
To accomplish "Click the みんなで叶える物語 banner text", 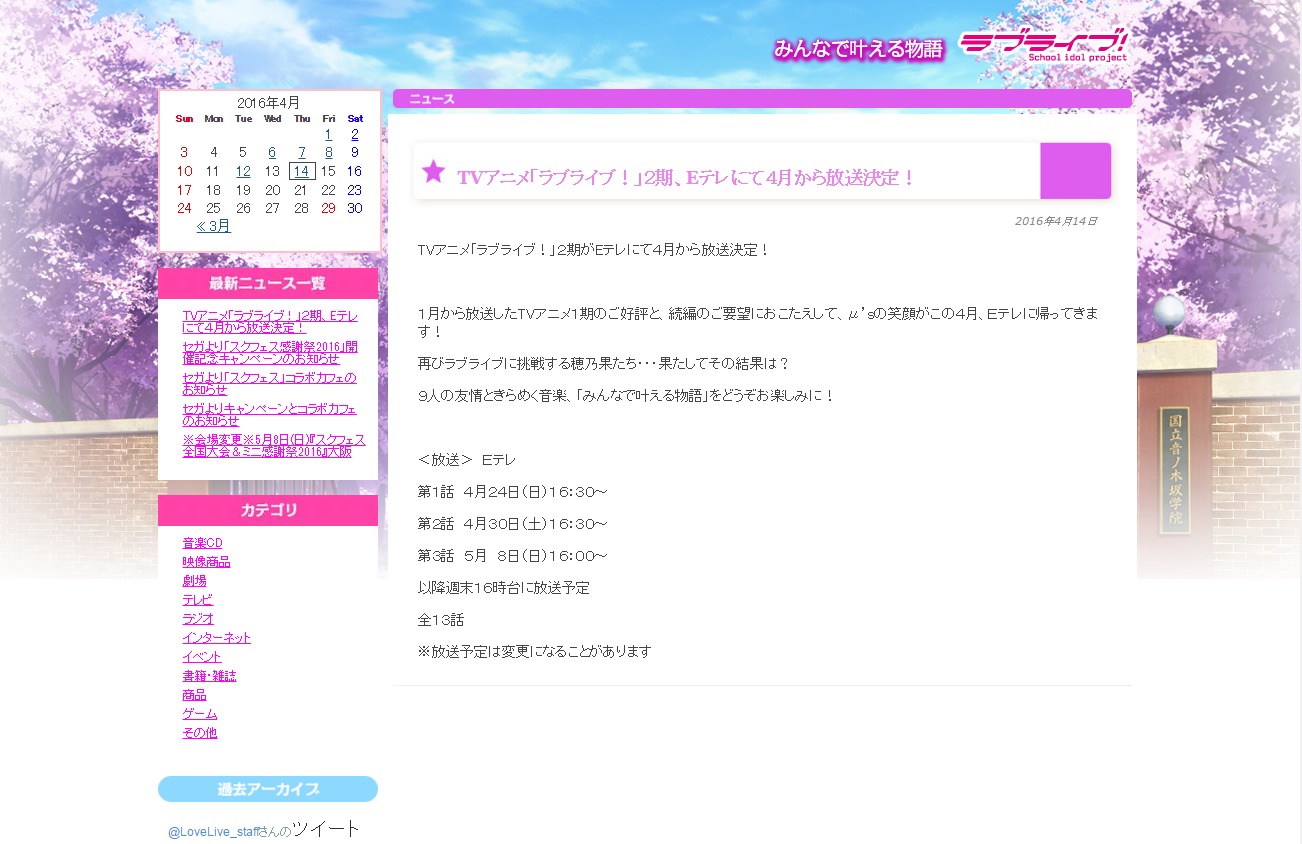I will [858, 48].
